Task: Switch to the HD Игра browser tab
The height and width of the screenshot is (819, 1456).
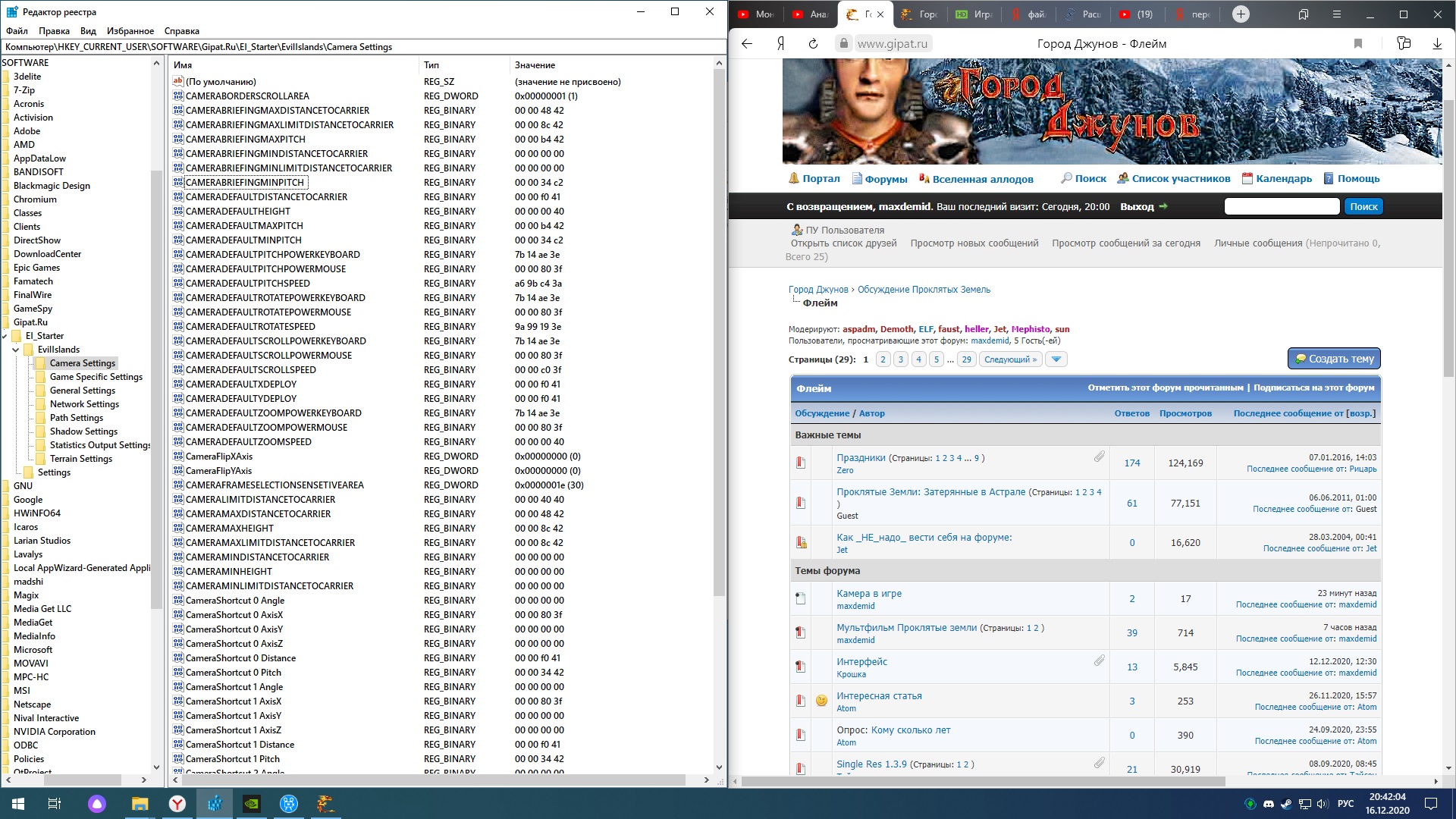Action: [x=974, y=14]
